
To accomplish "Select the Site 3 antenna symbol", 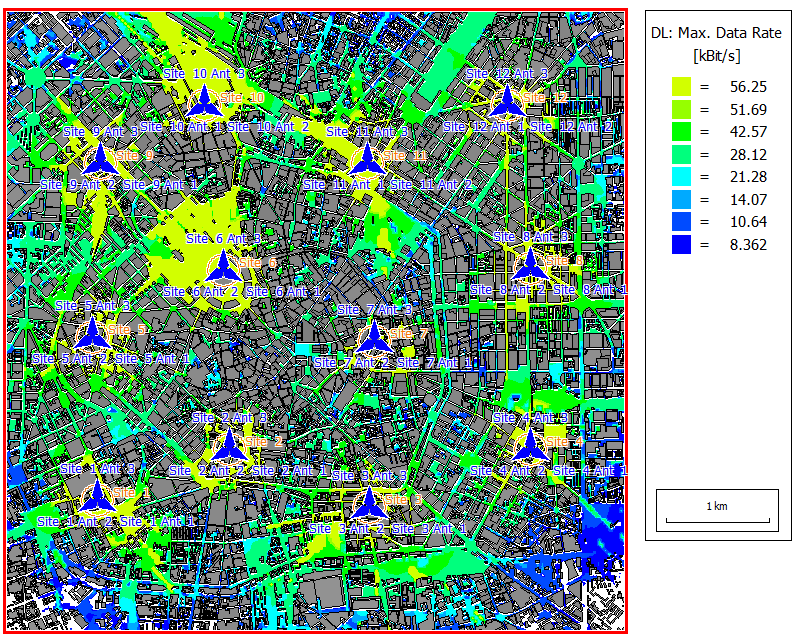I will [x=369, y=503].
